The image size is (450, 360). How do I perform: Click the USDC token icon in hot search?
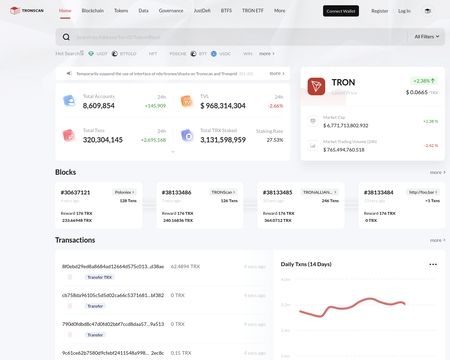(x=214, y=53)
